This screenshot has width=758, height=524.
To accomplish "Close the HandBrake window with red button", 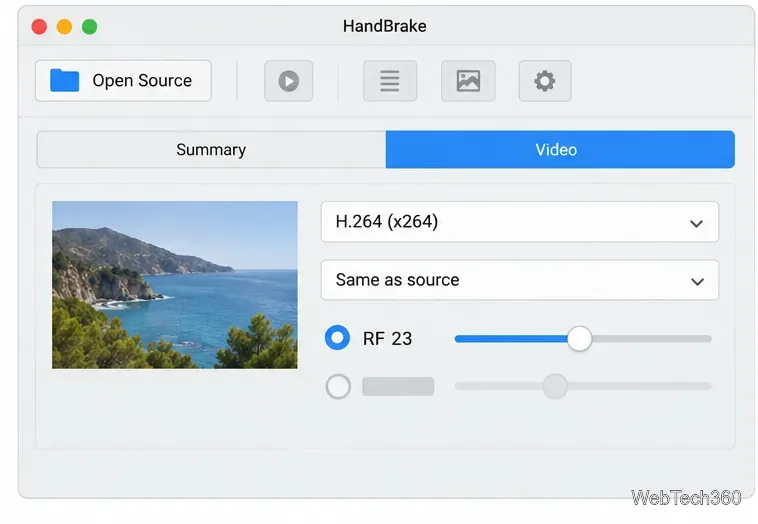I will [x=39, y=27].
